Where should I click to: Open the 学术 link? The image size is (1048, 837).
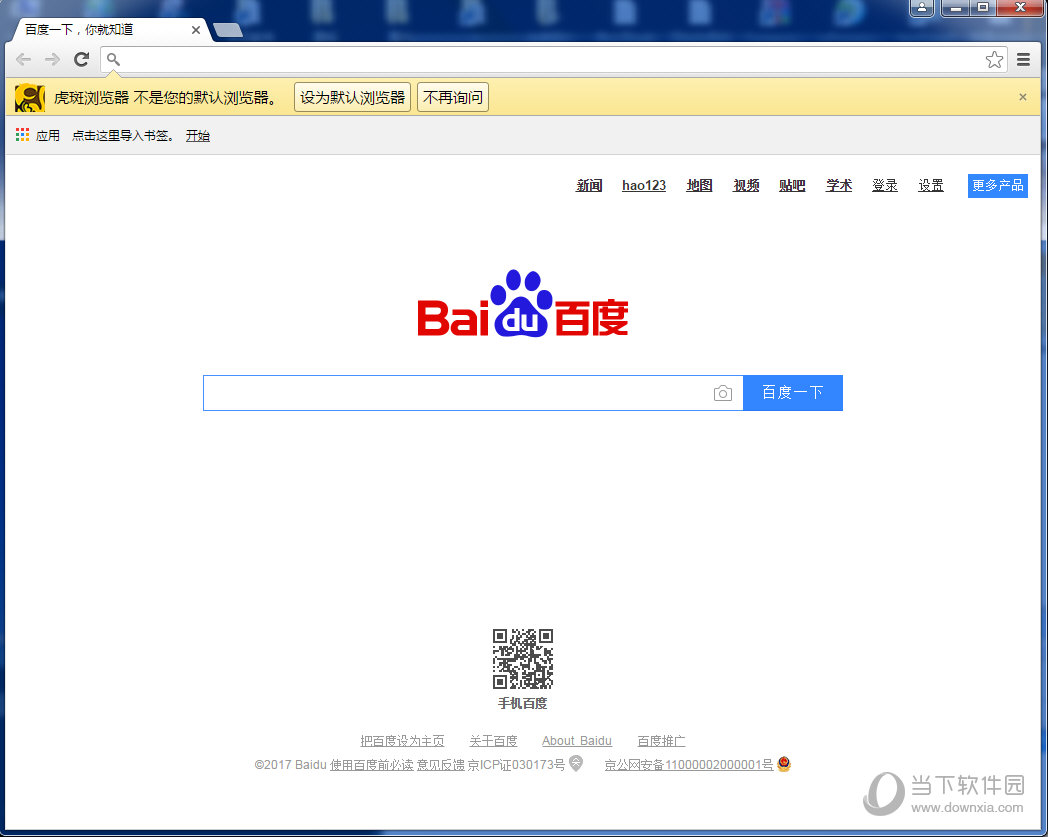pos(839,185)
